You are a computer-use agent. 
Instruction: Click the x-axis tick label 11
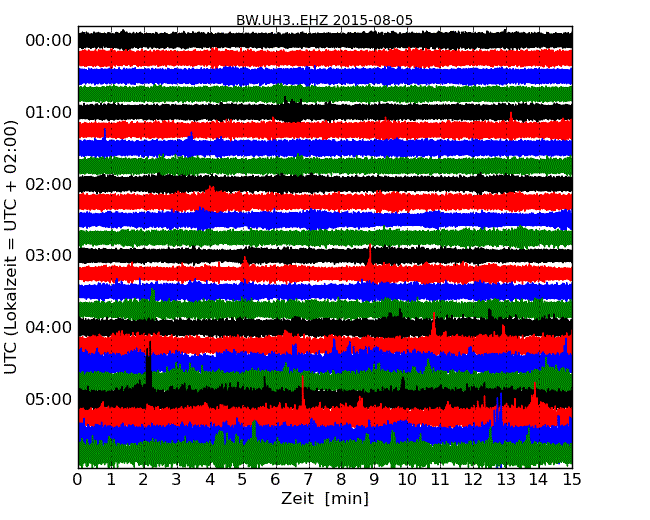440,480
